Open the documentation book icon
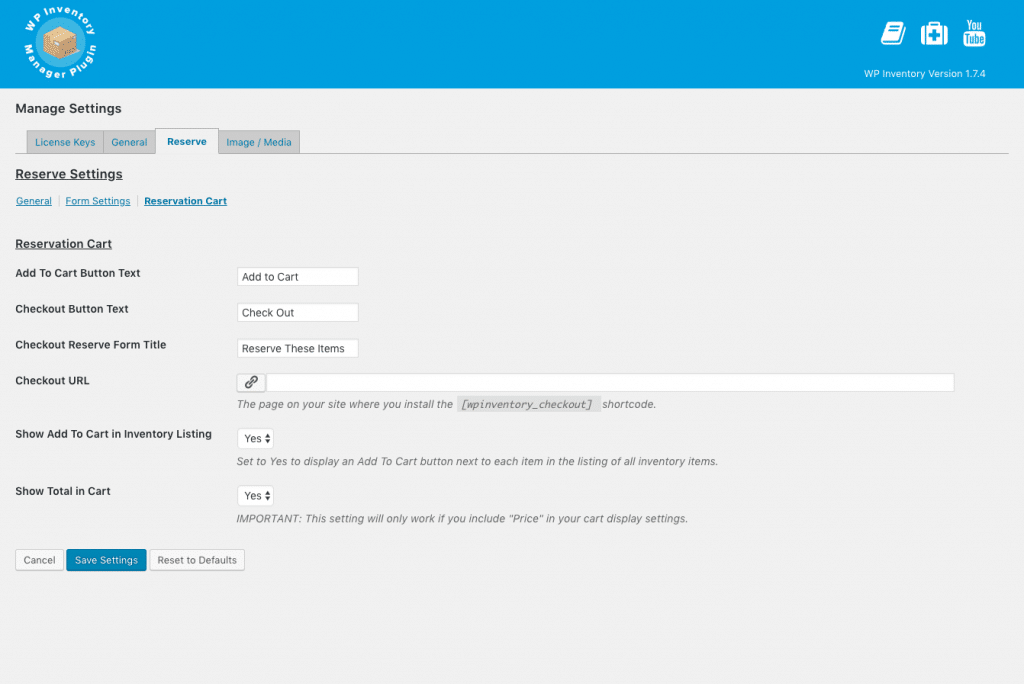The image size is (1024, 684). (892, 34)
